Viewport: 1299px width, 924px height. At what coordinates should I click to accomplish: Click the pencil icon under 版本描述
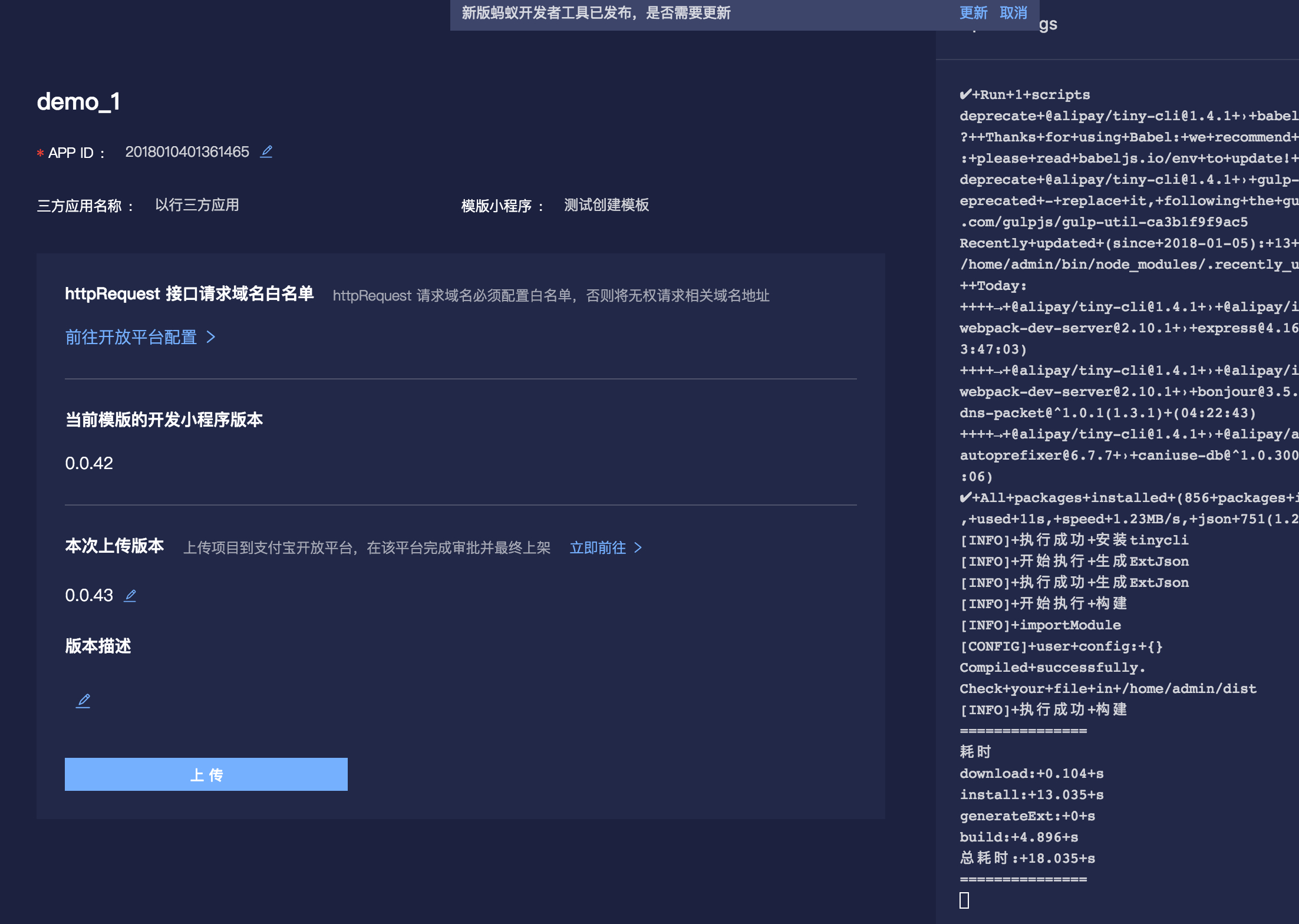point(83,701)
